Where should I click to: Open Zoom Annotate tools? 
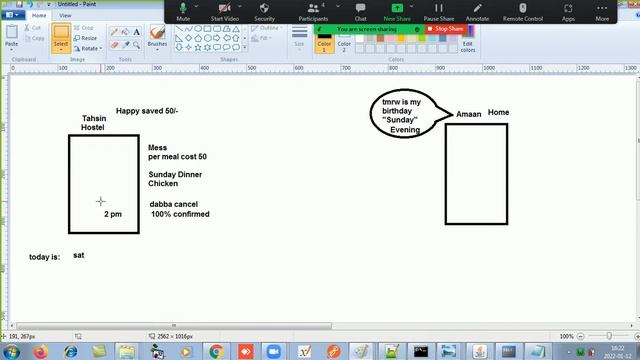(477, 12)
